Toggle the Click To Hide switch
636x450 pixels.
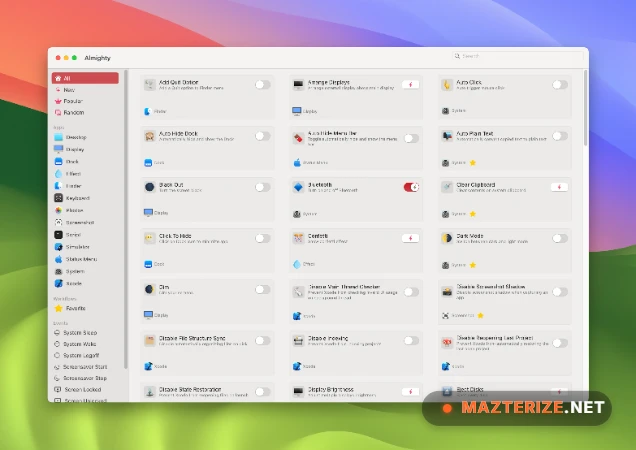pos(262,238)
